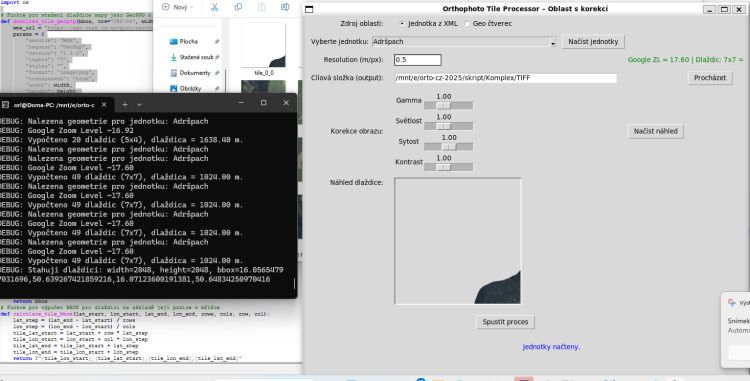Click Rename icon in File Explorer toolbar
Image resolution: width=750 pixels, height=381 pixels.
(285, 7)
